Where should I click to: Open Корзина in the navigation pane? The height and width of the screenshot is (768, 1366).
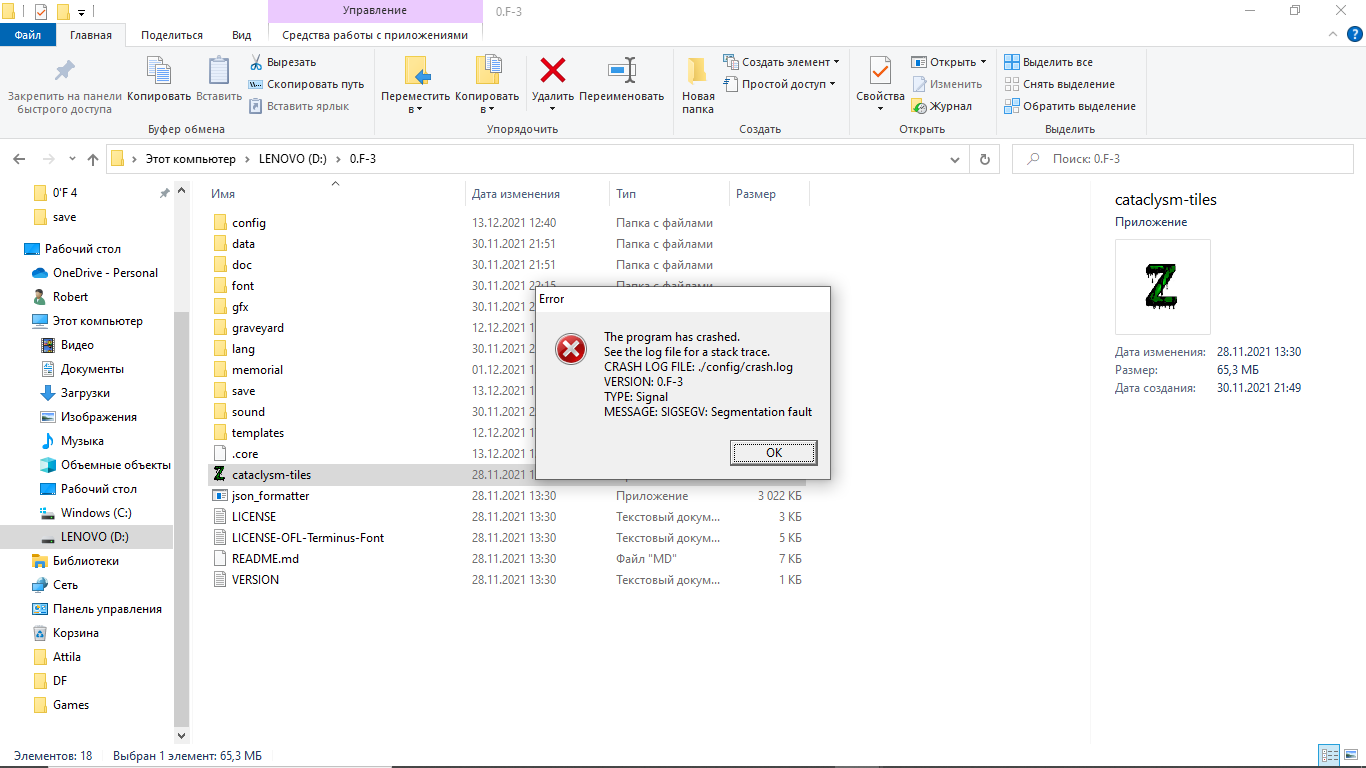click(76, 633)
